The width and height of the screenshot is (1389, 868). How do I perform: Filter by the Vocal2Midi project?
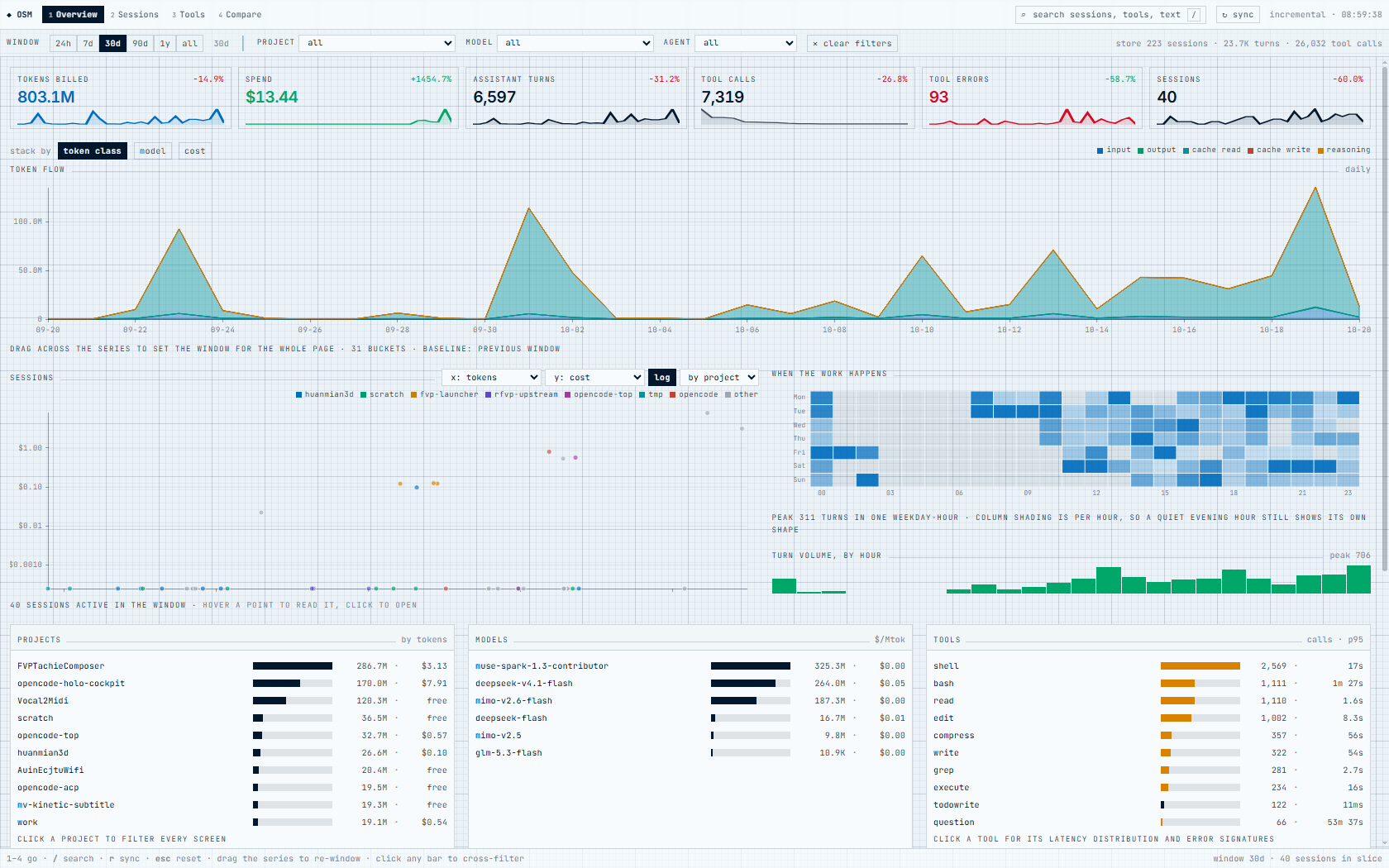click(x=232, y=700)
